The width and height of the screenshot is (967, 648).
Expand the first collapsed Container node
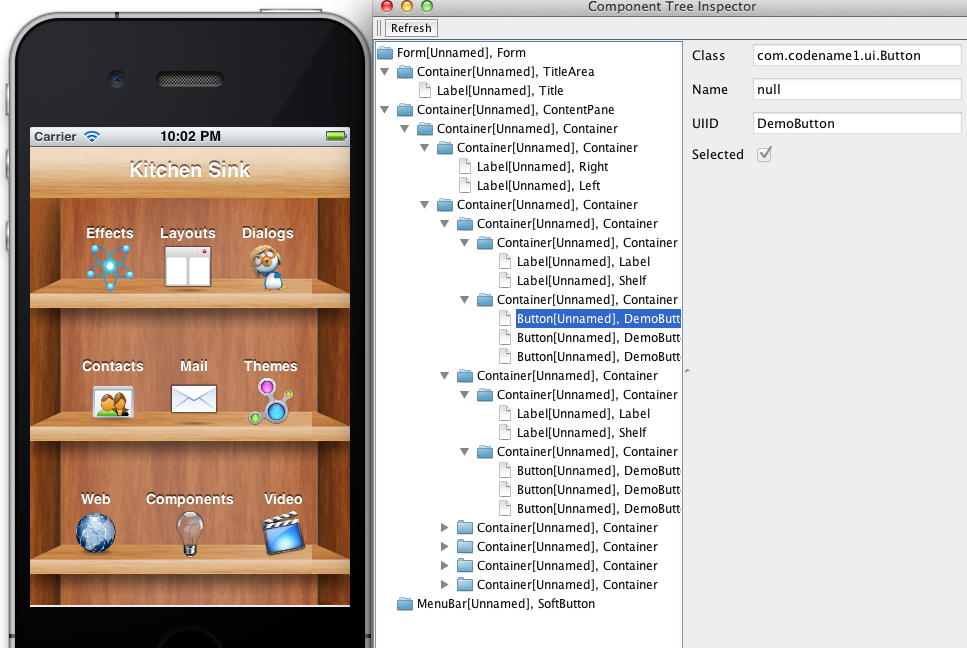[x=445, y=527]
